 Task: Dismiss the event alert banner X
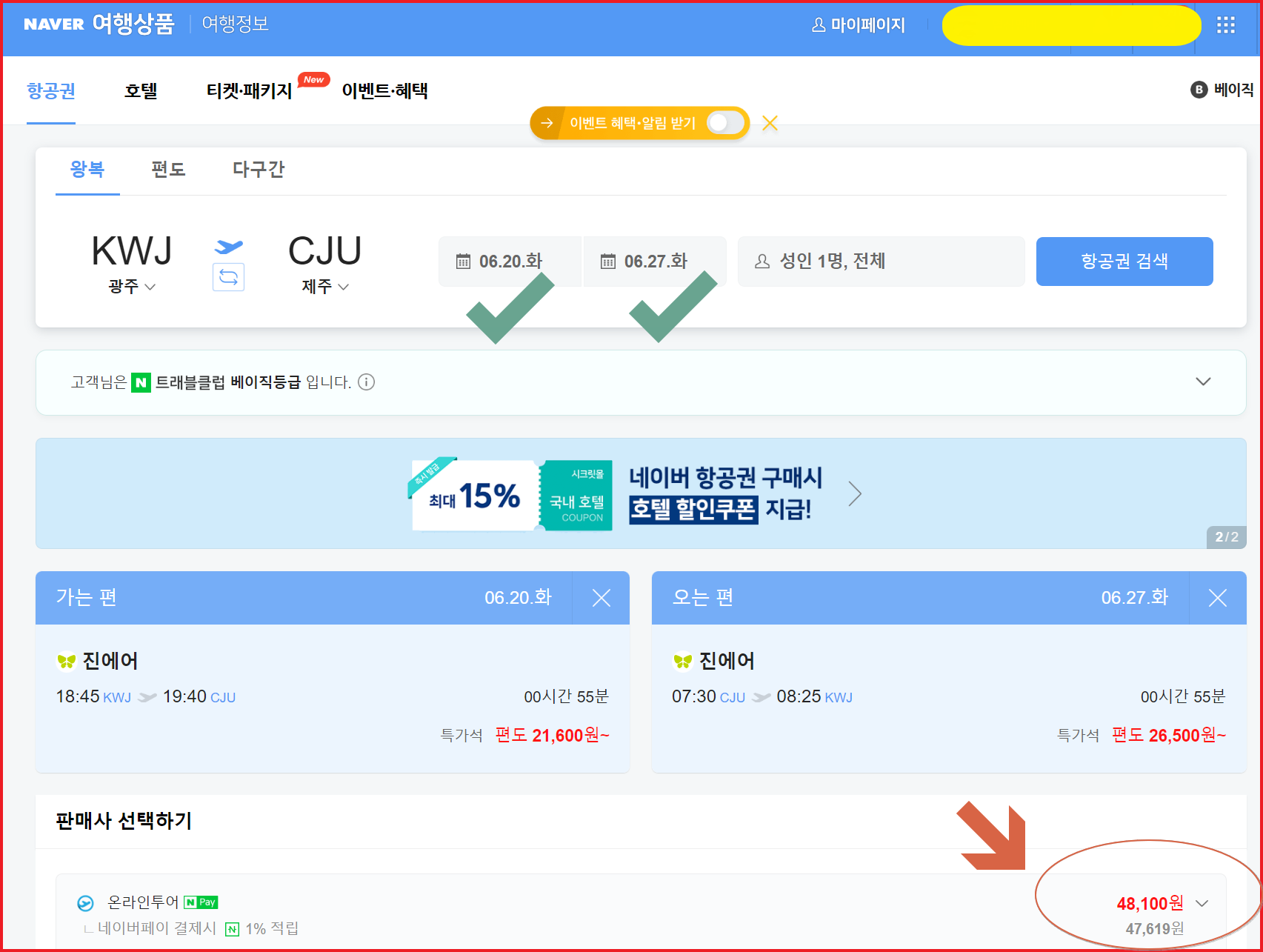770,123
